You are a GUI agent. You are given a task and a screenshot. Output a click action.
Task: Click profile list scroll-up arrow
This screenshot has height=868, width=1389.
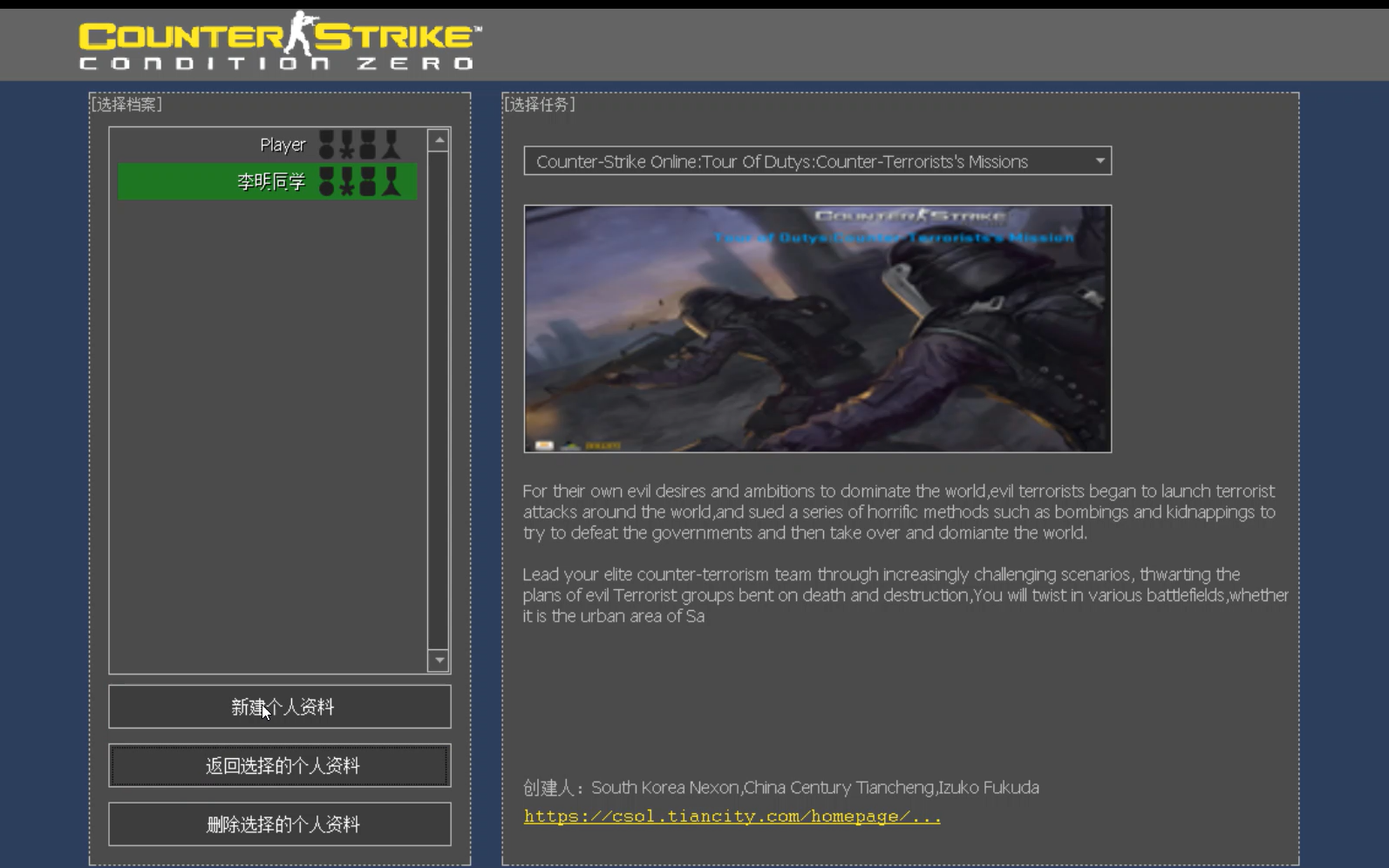point(439,139)
